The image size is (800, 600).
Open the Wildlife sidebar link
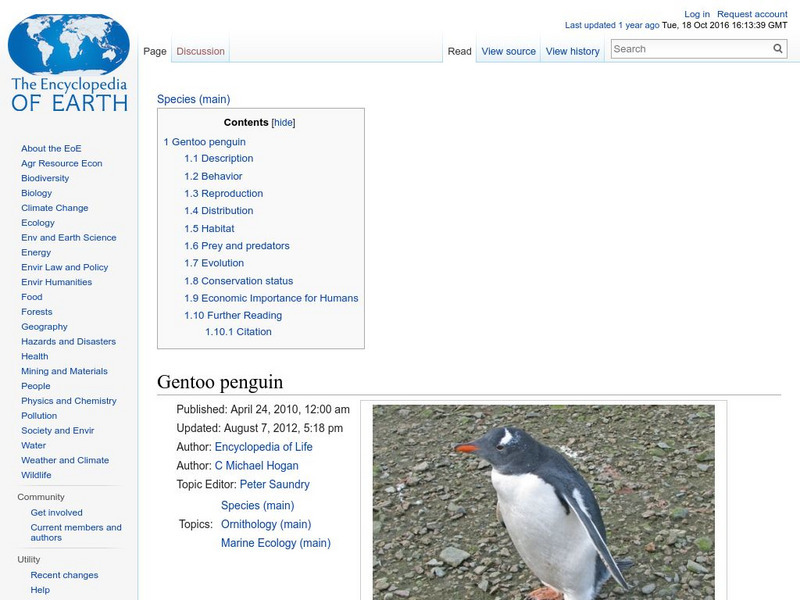(38, 475)
